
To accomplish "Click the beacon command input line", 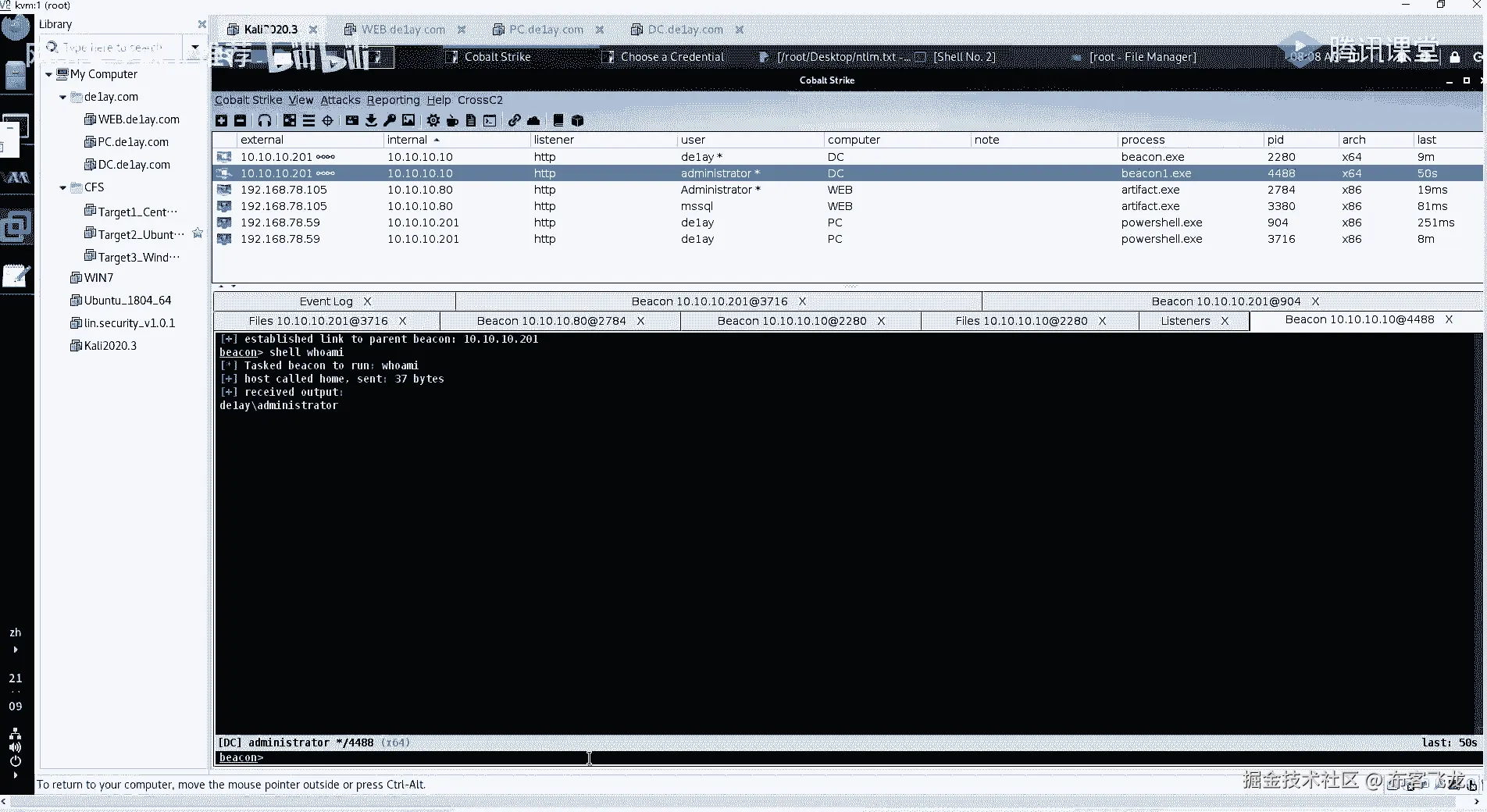I will [x=847, y=757].
